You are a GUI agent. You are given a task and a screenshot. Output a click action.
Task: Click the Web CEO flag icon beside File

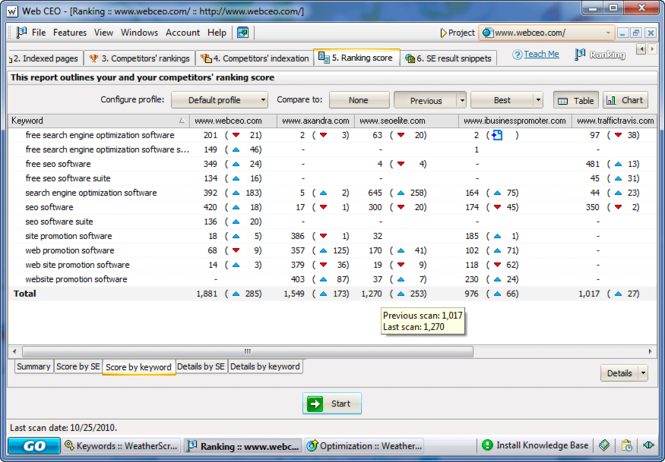(21, 32)
